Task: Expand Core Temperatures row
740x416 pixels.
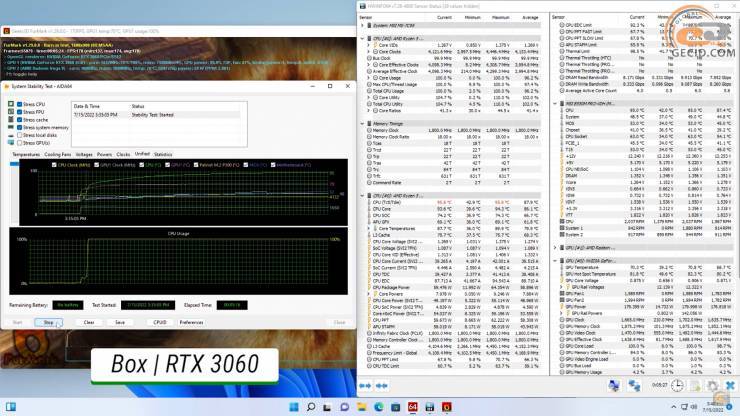Action: click(369, 229)
